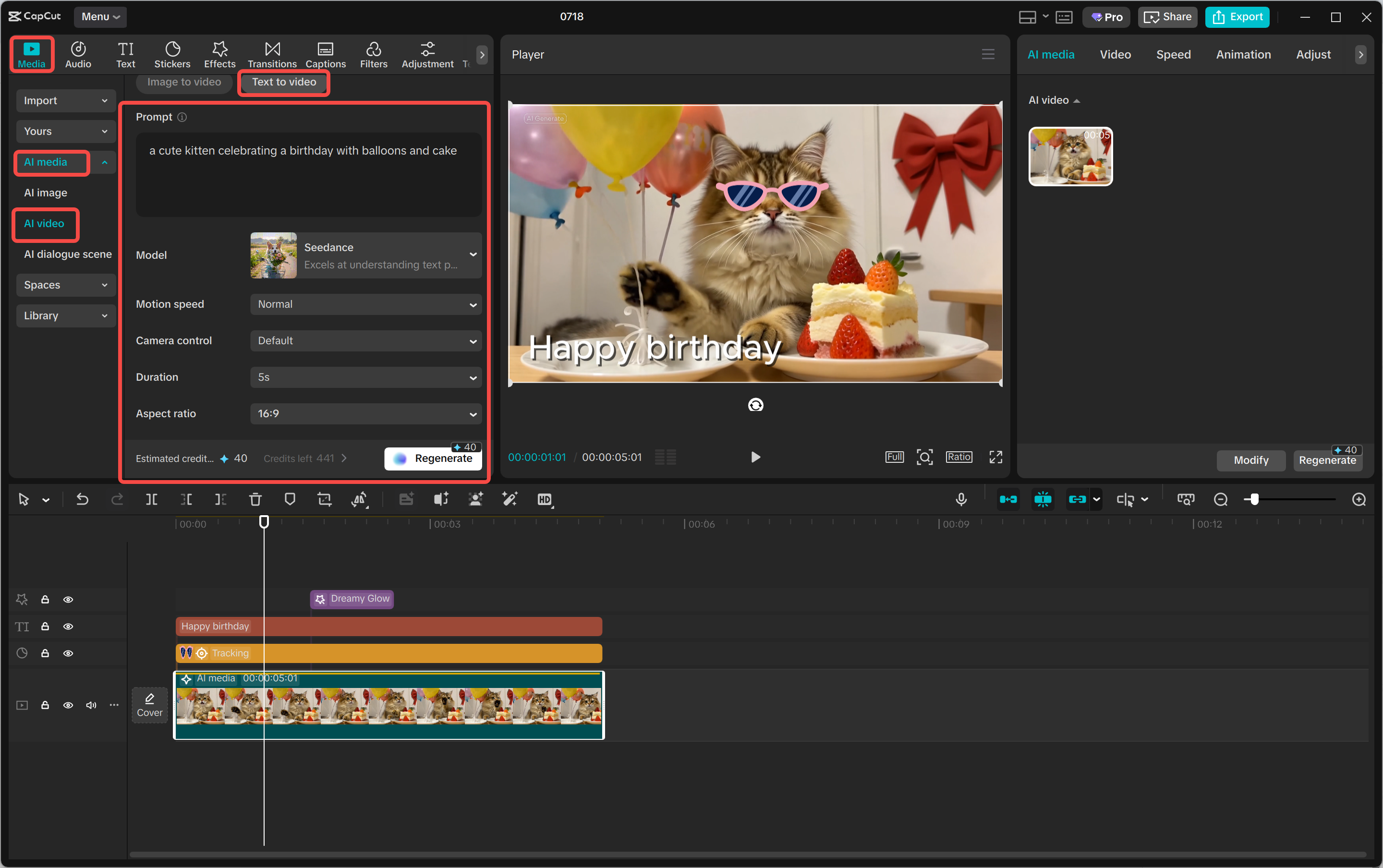This screenshot has height=868, width=1383.
Task: Open the smart edit magic wand tool
Action: point(510,499)
